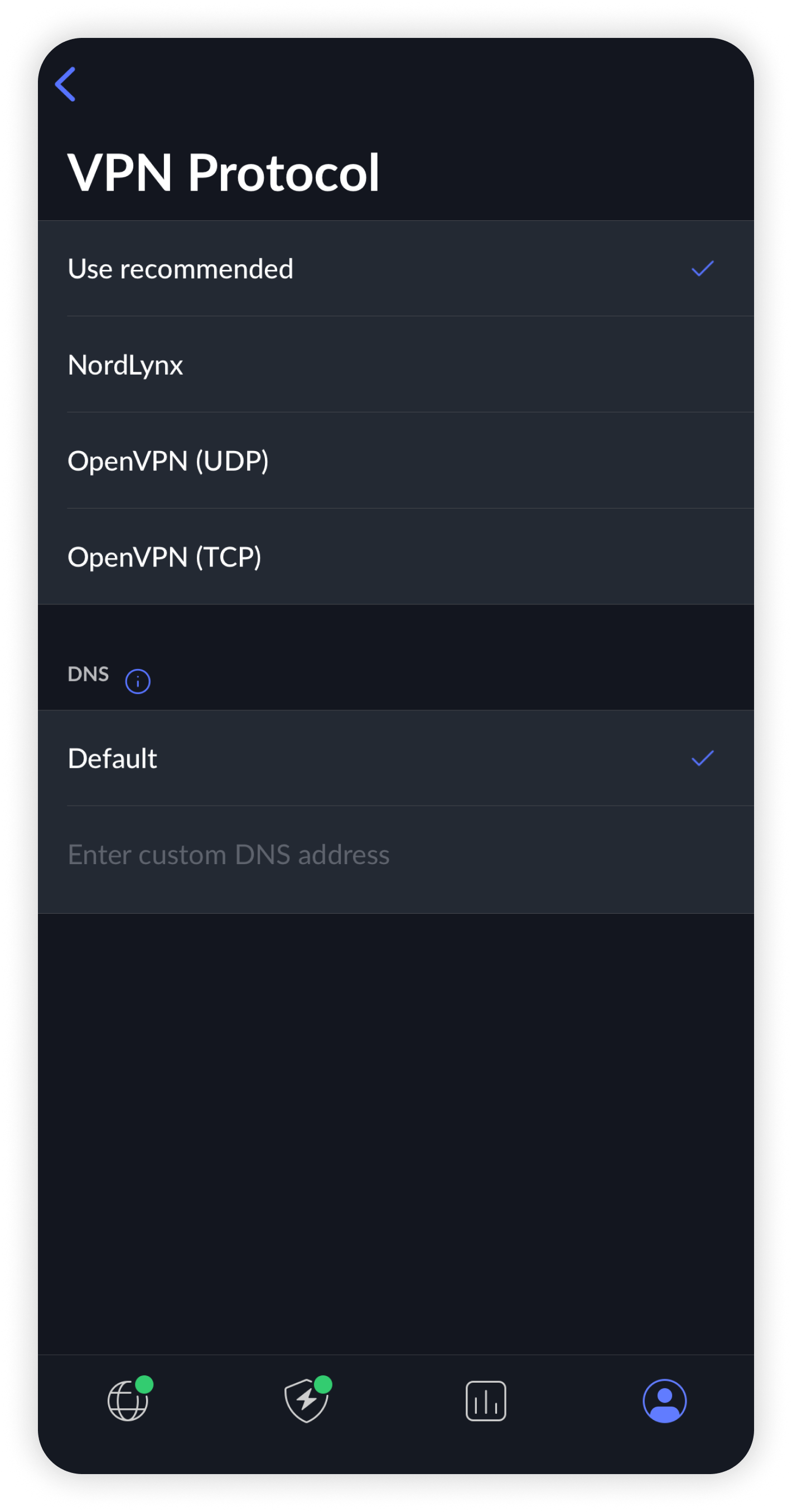This screenshot has width=792, height=1512.
Task: Open the DNS info icon
Action: point(137,681)
